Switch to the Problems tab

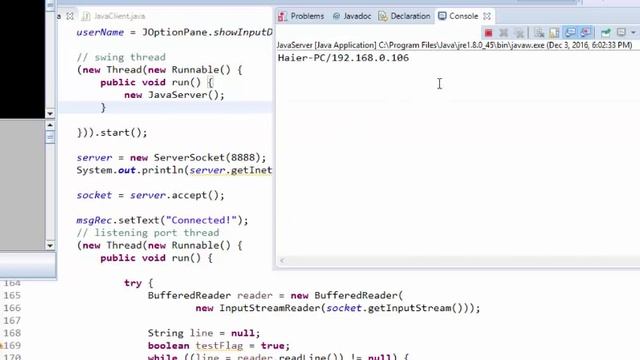tap(307, 16)
